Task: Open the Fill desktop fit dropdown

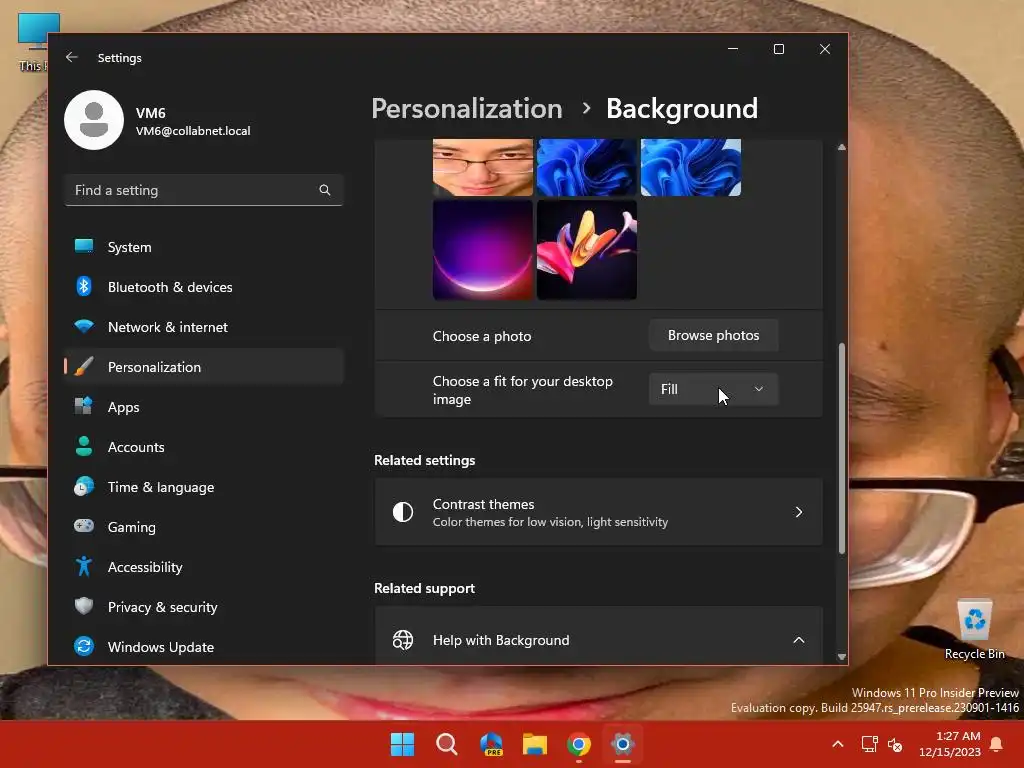Action: [713, 389]
